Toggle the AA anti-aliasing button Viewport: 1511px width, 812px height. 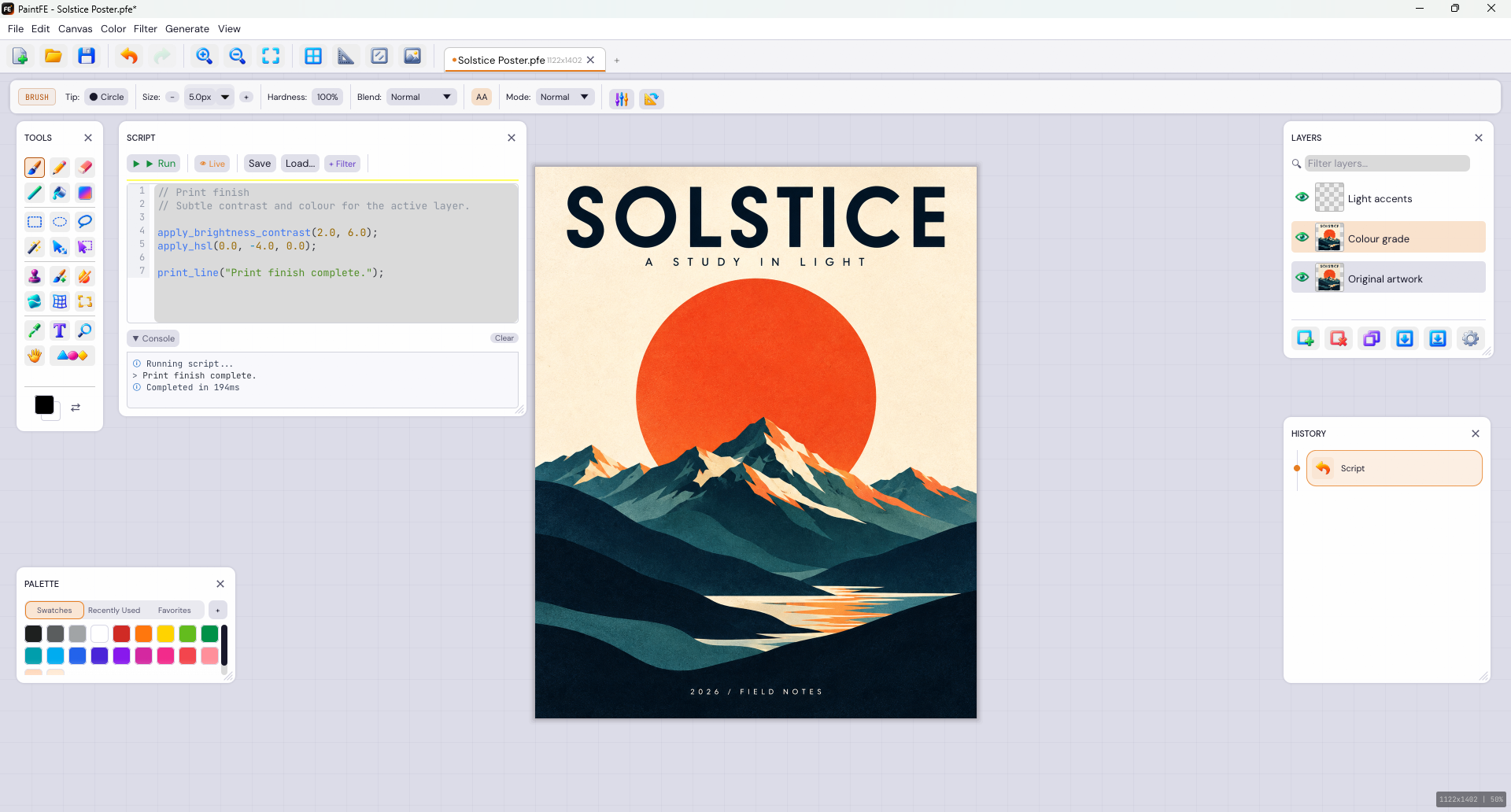(x=482, y=98)
